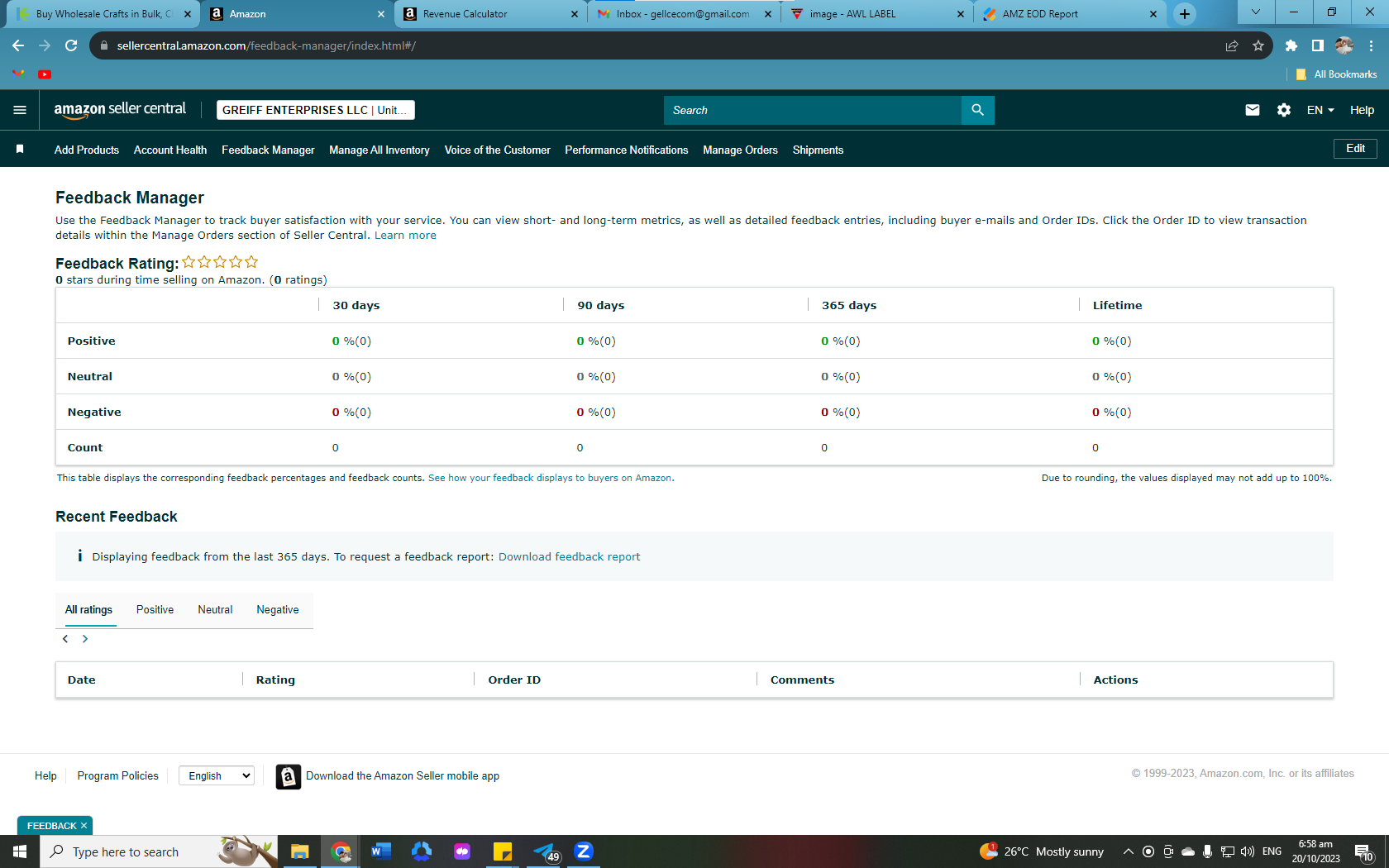Click the browser back arrow

(18, 45)
